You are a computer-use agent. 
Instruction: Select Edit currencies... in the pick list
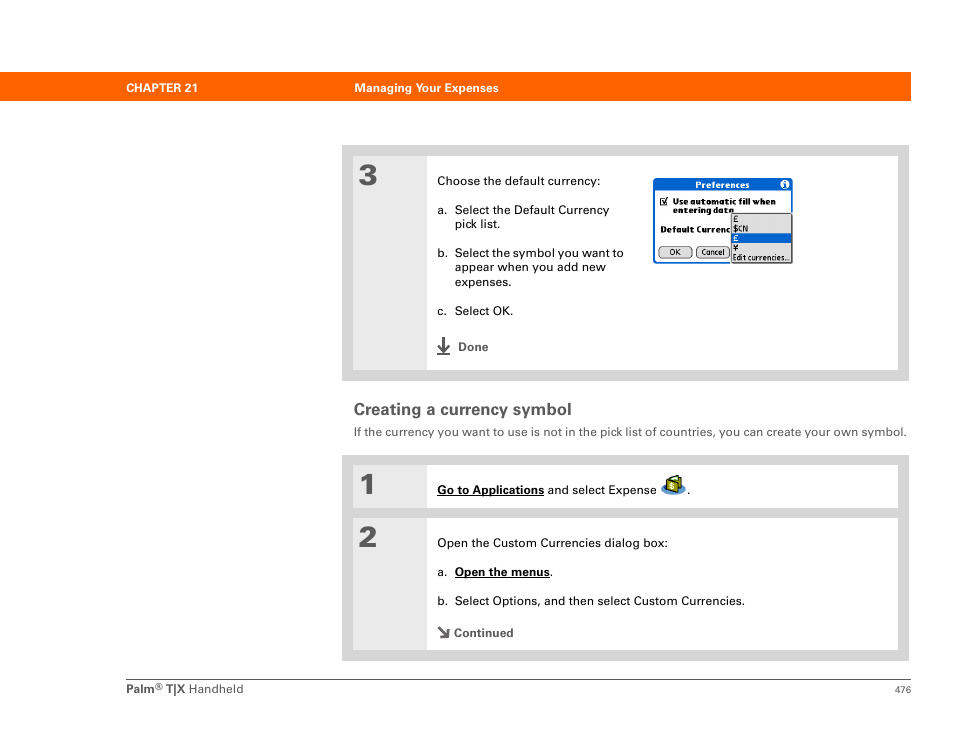[x=761, y=257]
